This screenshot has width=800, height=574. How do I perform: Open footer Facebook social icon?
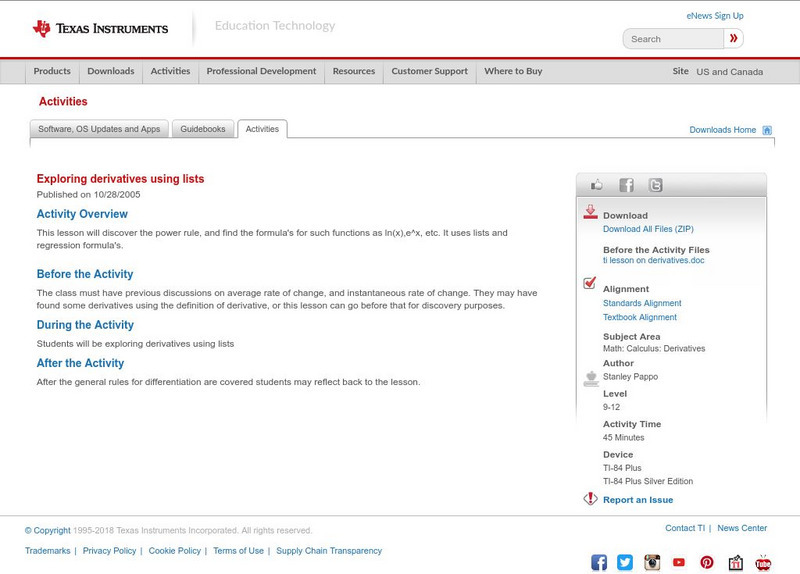coord(599,562)
